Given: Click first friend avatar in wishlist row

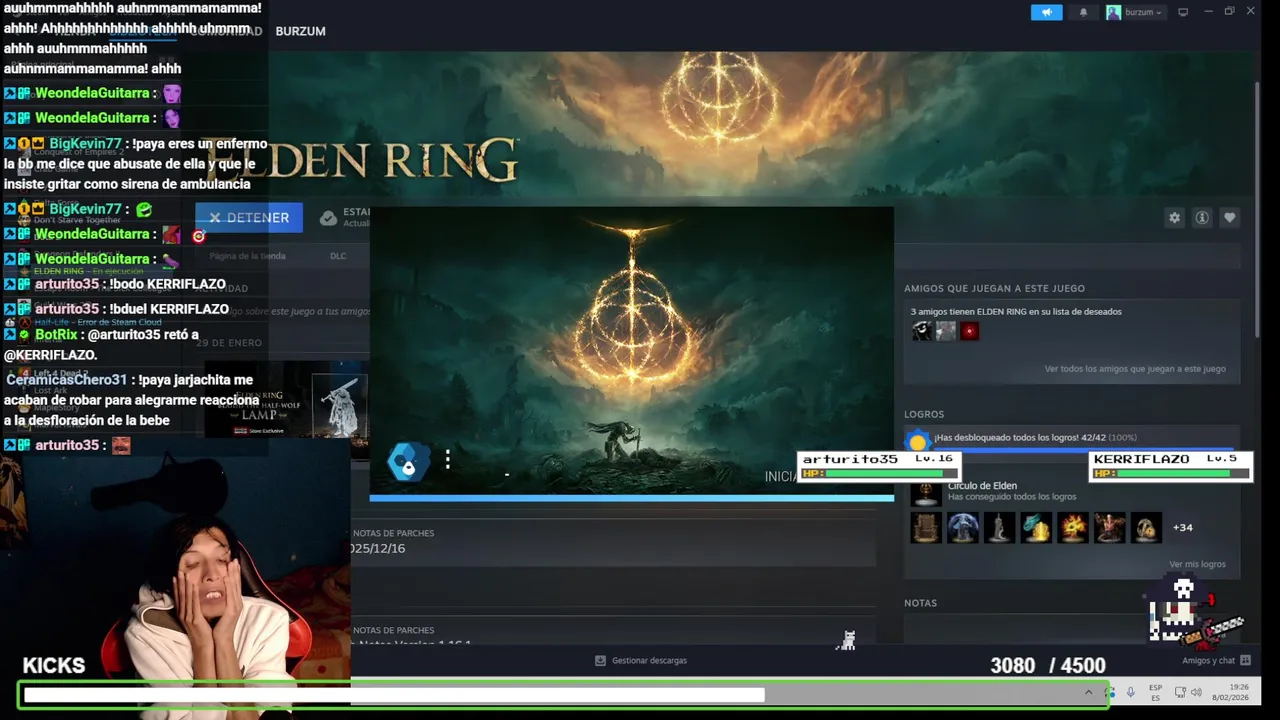Looking at the screenshot, I should tap(921, 331).
